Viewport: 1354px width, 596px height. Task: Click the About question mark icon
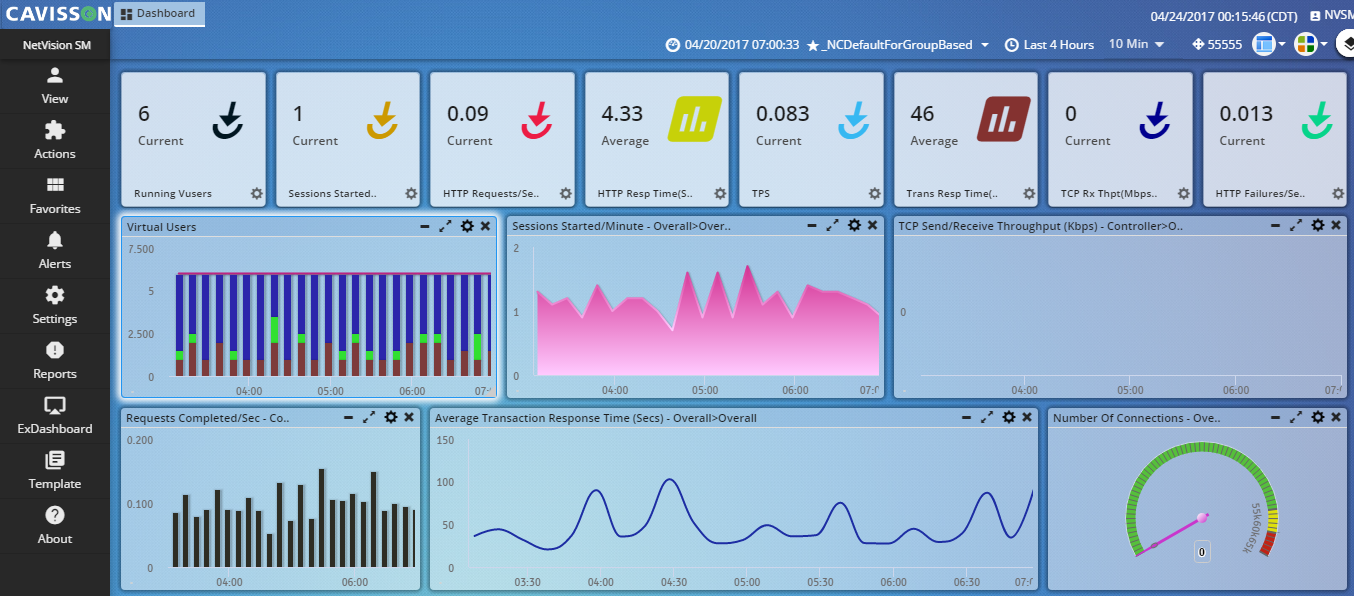pos(55,516)
